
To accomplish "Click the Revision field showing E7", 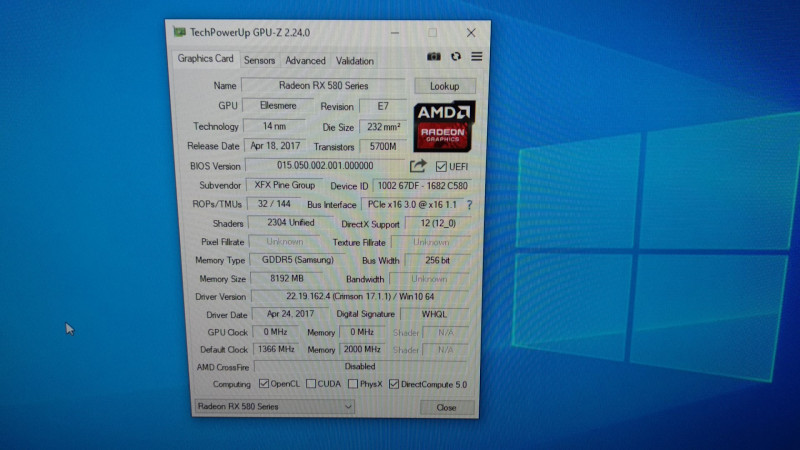I will pos(383,106).
